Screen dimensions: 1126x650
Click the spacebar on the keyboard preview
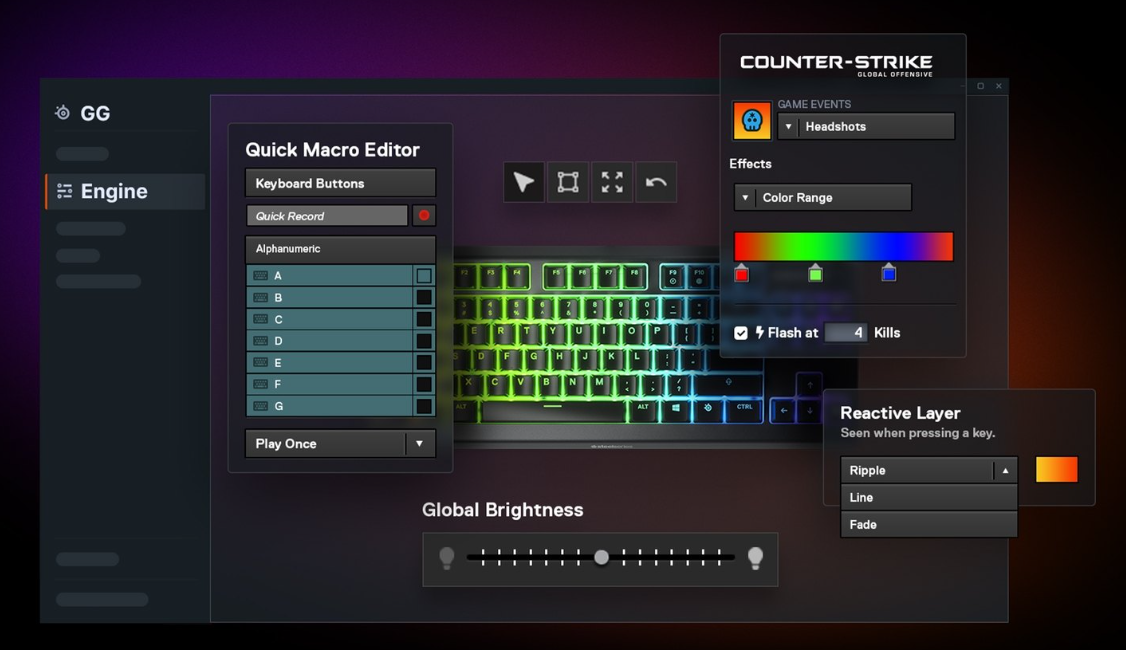click(553, 411)
